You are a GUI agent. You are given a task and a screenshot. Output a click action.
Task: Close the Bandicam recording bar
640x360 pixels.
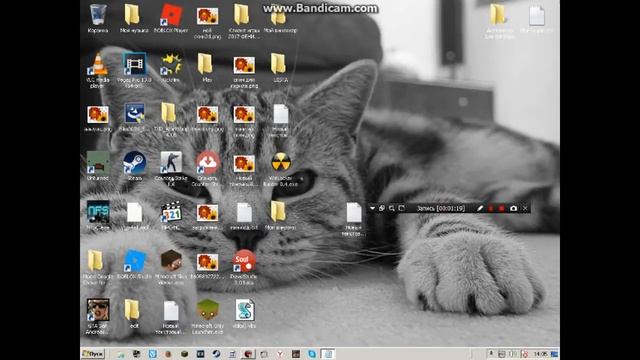tap(525, 208)
